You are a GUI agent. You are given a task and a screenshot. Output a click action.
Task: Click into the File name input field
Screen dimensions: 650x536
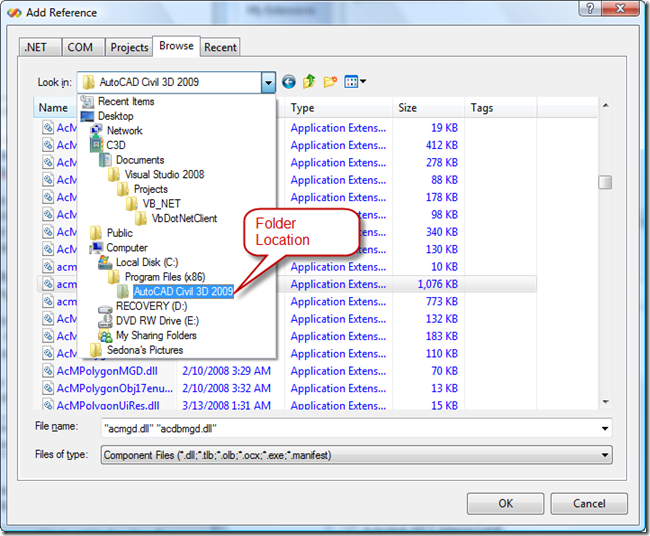(350, 428)
